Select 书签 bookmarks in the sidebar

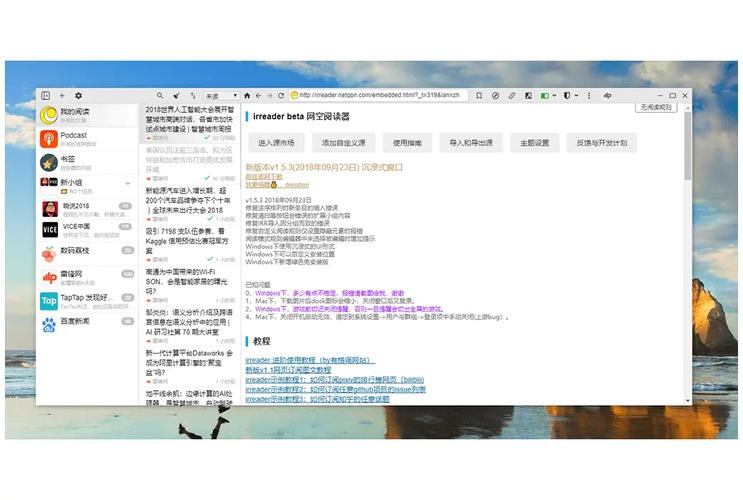point(69,158)
